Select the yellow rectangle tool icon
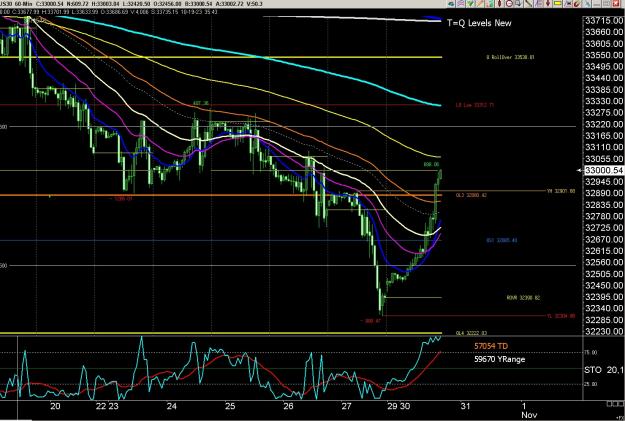 (558, 4)
